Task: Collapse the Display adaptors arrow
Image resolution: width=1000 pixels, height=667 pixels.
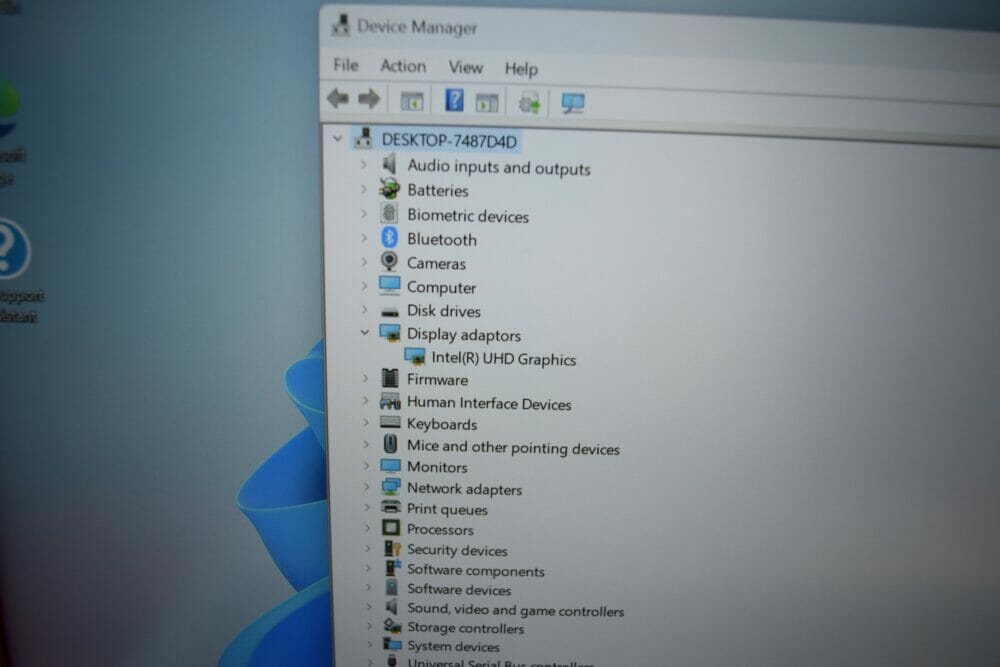Action: (365, 332)
